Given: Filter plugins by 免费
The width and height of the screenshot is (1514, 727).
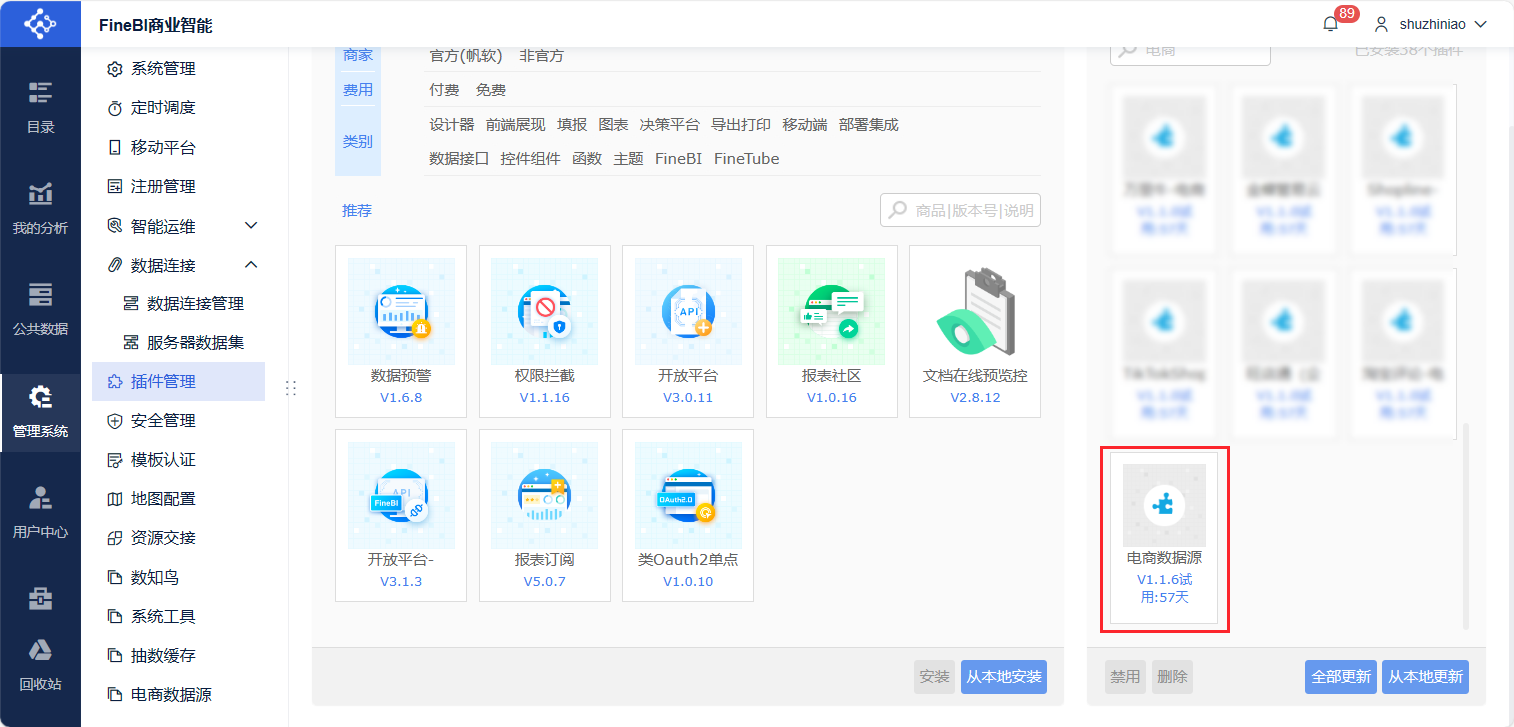Looking at the screenshot, I should pos(491,90).
